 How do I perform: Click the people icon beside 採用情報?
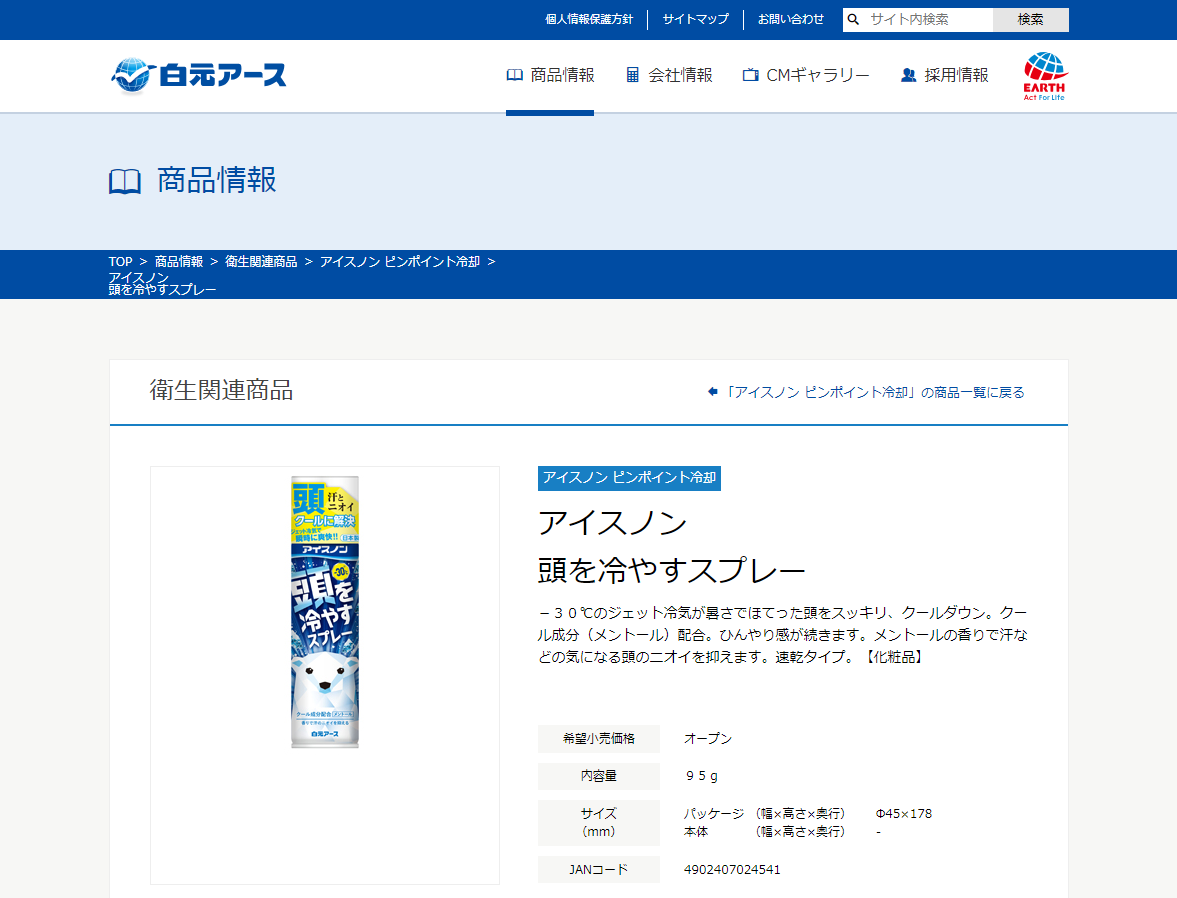[908, 75]
